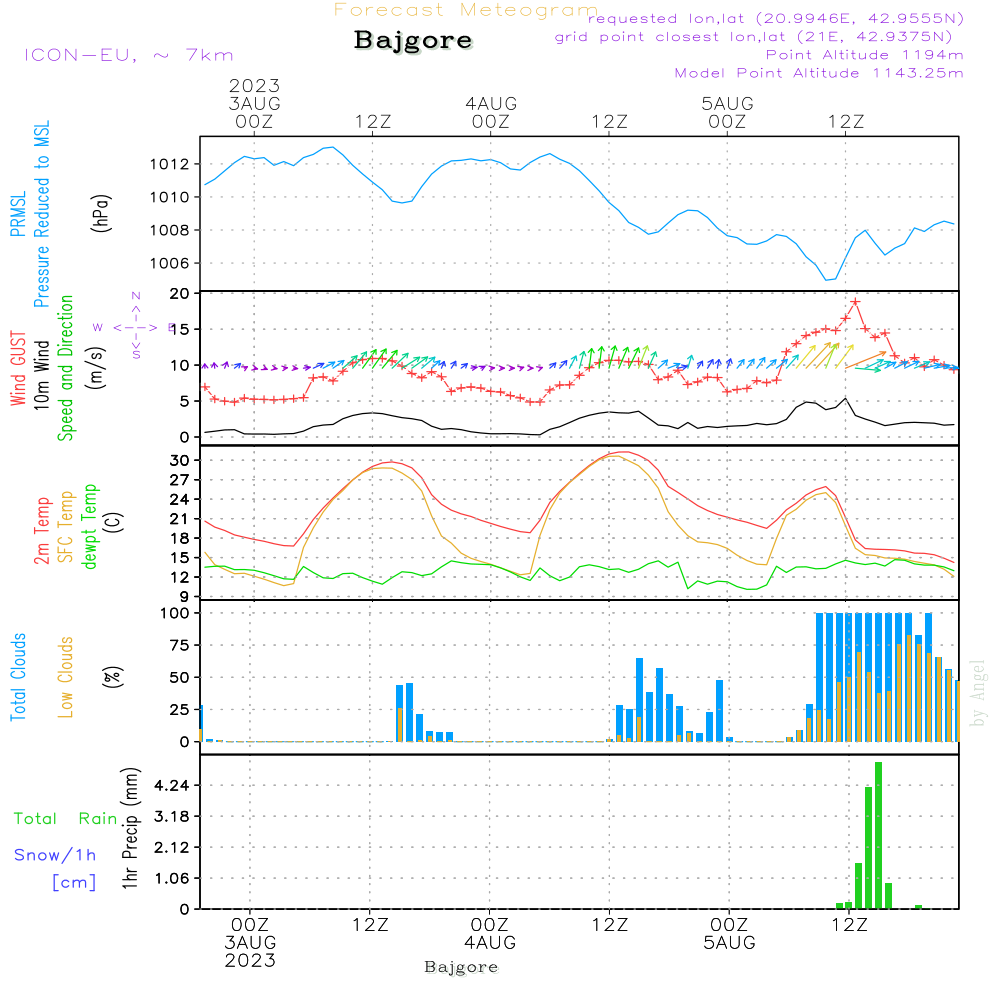Click the grid point closest lon,lat line
The image size is (1000, 1000).
pos(753,37)
